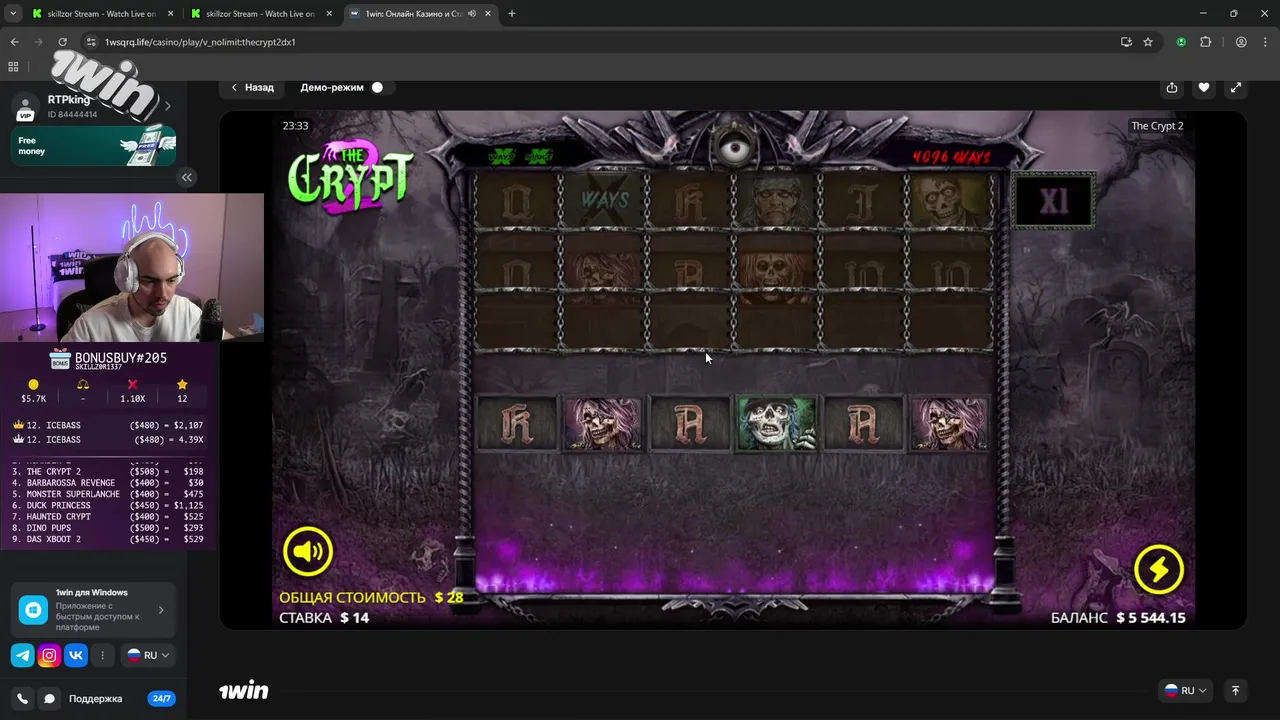Expand the 1win для Windows arrow
This screenshot has height=720, width=1280.
(161, 609)
